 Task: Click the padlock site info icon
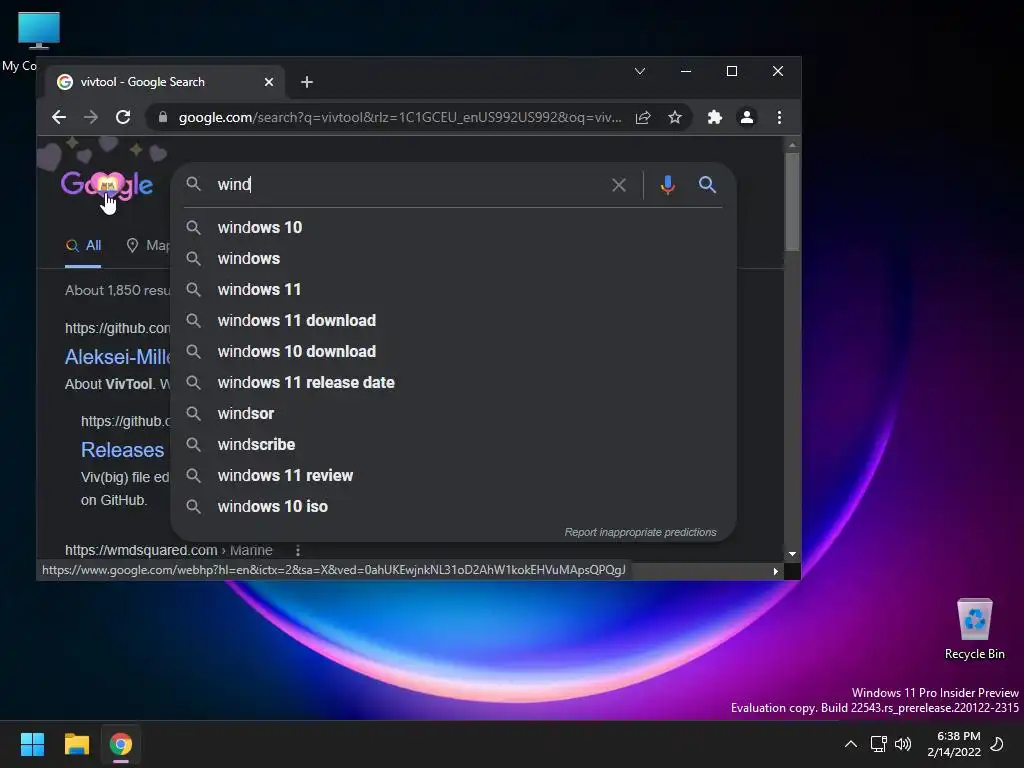pos(163,118)
